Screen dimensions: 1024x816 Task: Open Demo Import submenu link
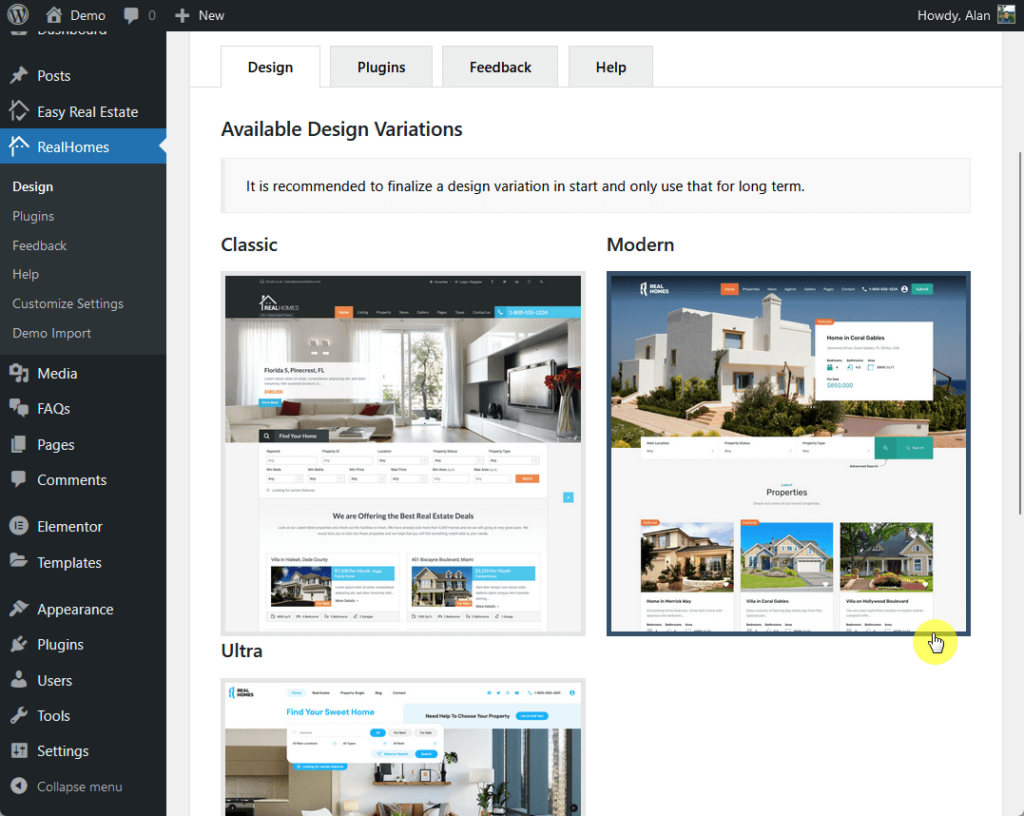point(51,333)
